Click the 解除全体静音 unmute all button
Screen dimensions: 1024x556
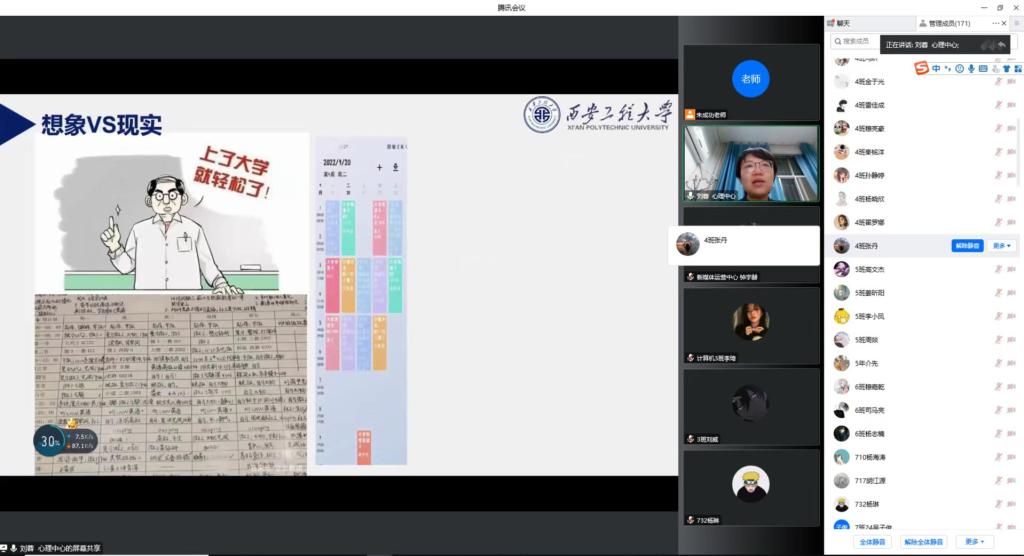(x=923, y=541)
